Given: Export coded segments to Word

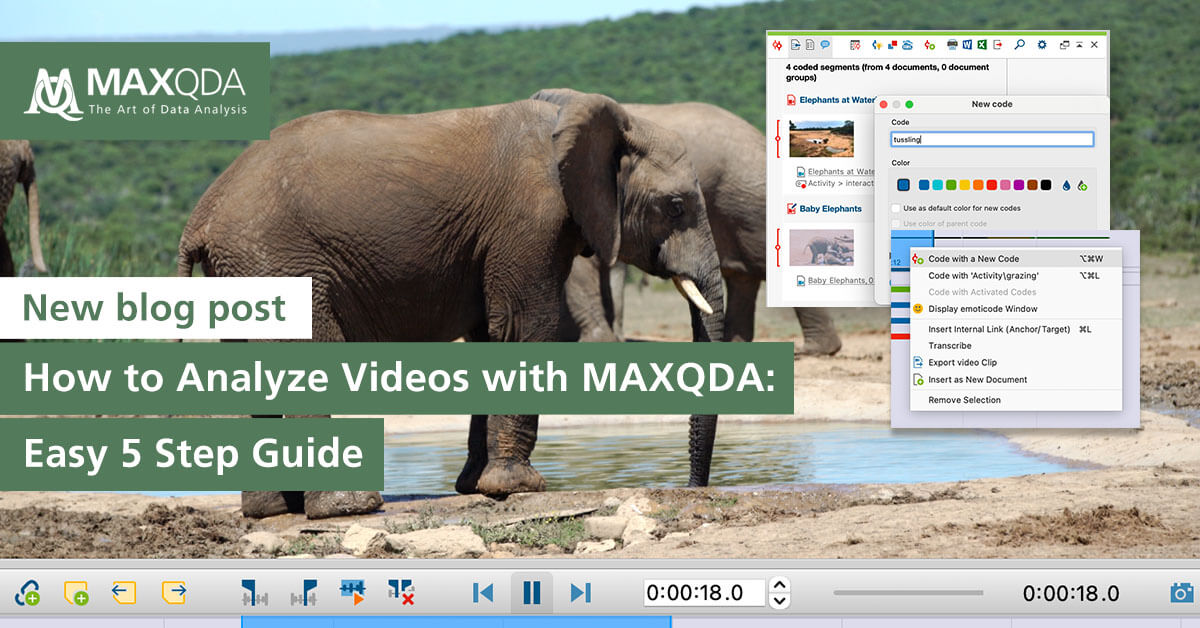Looking at the screenshot, I should click(967, 44).
